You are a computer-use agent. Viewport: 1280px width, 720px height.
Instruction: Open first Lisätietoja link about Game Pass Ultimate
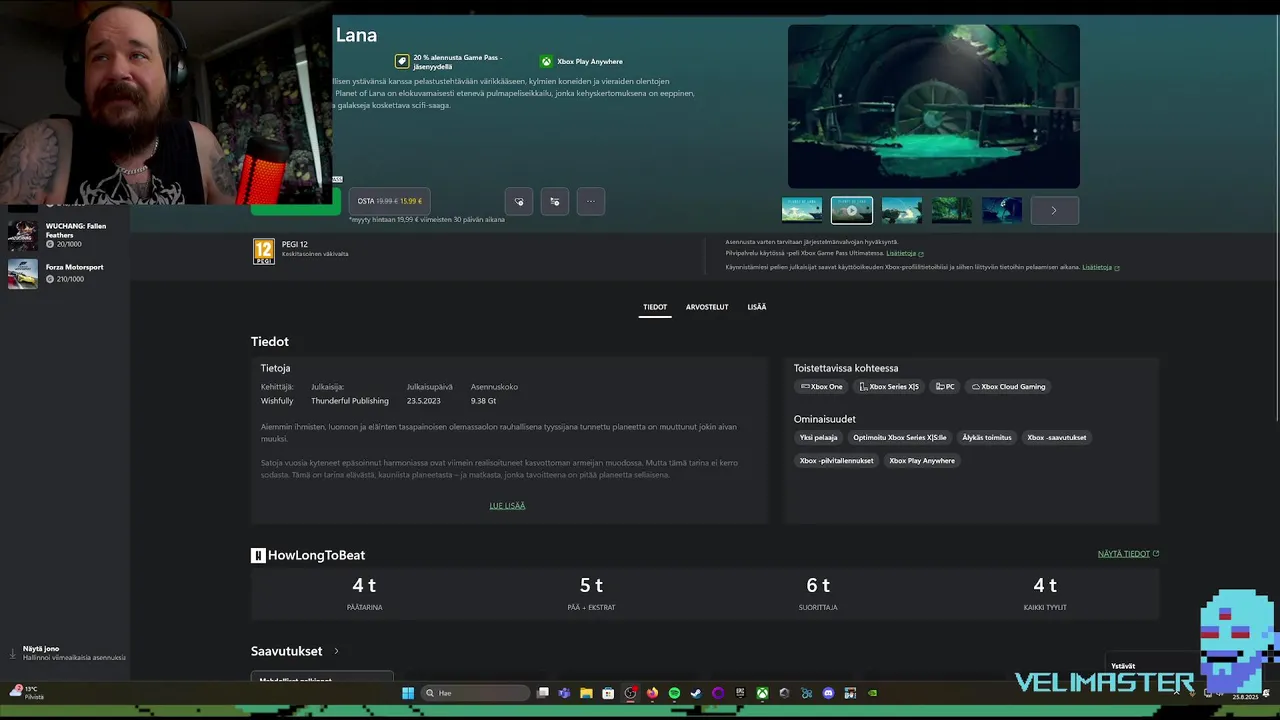[904, 253]
